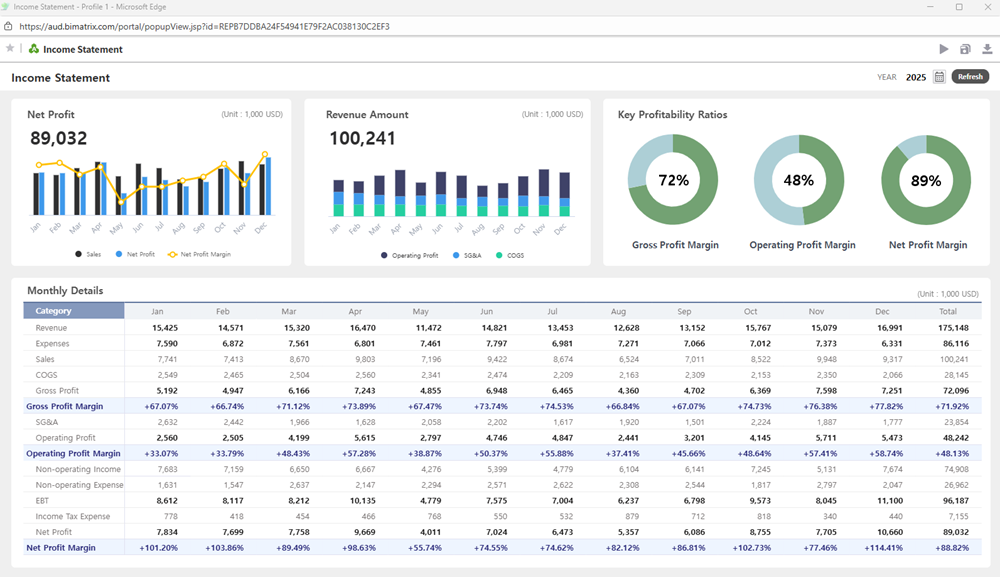Screen dimensions: 1000x577
Task: Toggle Net Profit Margin legend item
Action: [x=198, y=255]
